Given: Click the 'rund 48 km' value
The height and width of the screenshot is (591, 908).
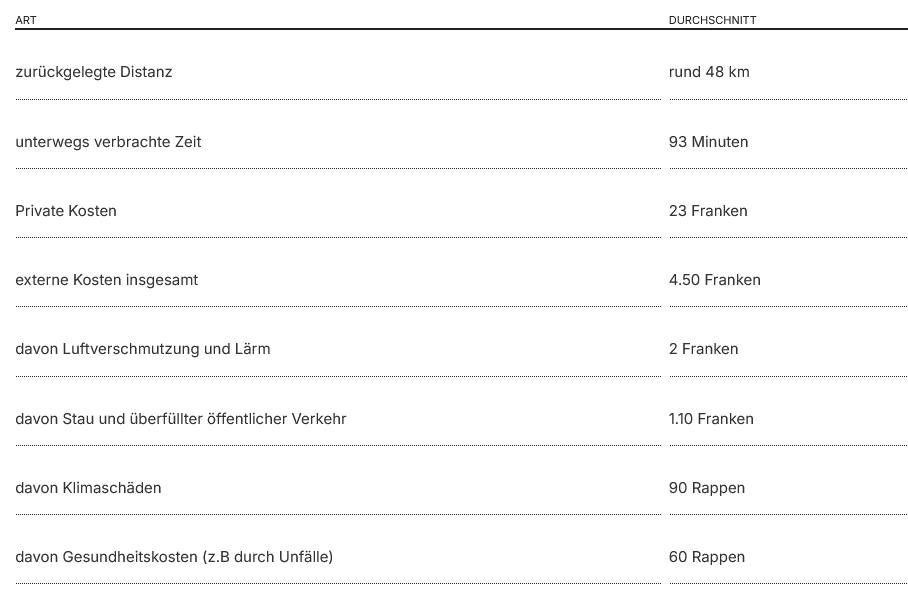Looking at the screenshot, I should (709, 72).
